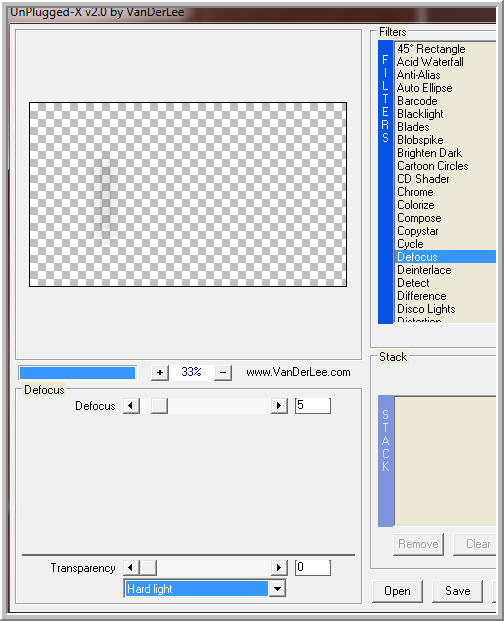Viewport: 504px width, 621px height.
Task: Click the Save button
Action: (457, 591)
